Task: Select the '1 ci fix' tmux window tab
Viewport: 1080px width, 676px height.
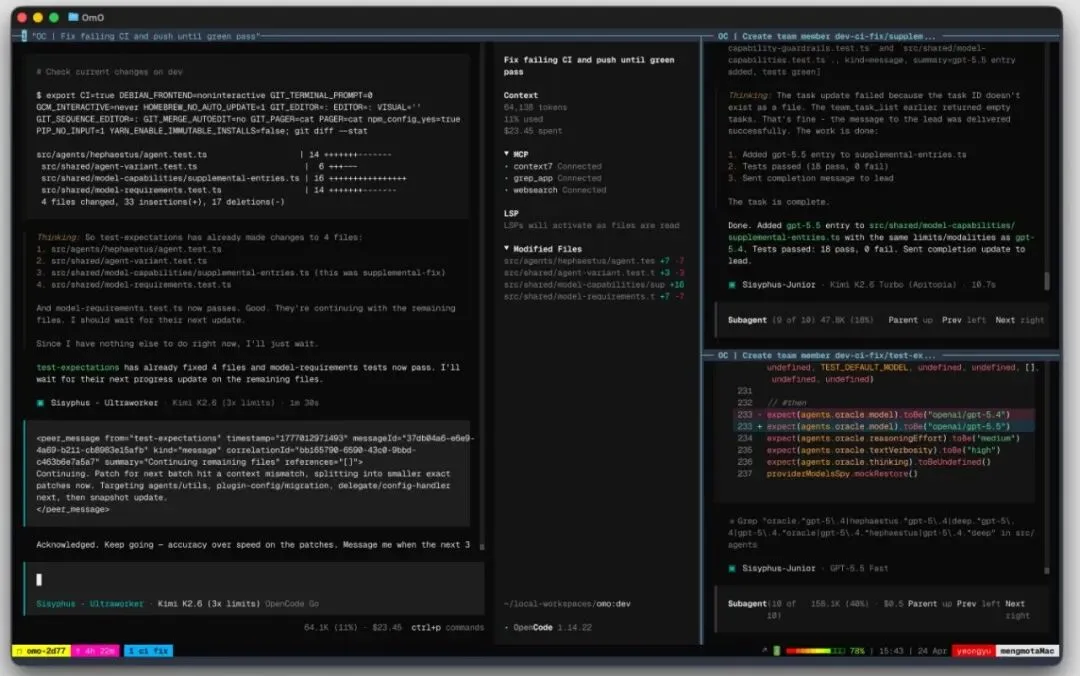Action: click(149, 651)
